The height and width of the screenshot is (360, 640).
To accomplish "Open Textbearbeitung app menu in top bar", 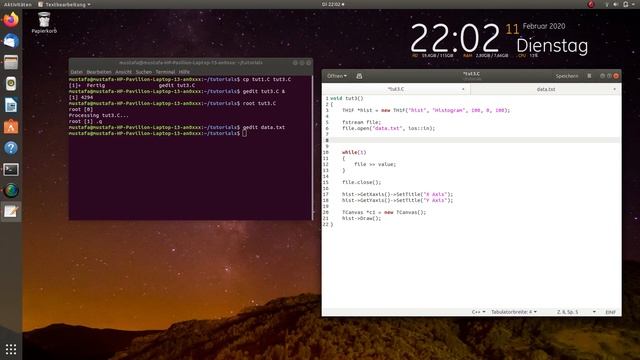I will point(64,4).
